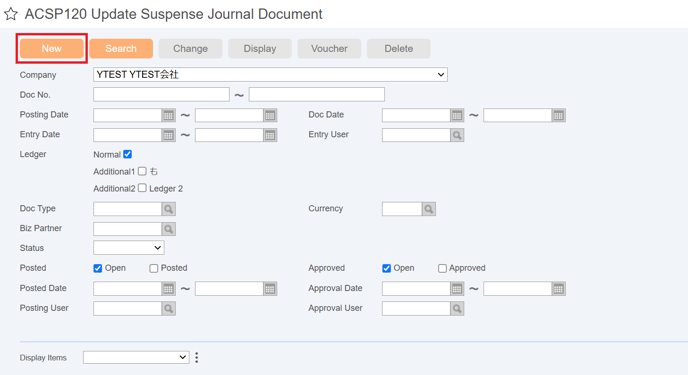This screenshot has height=375, width=688.
Task: Open calendar for Approval Date start field
Action: (457, 289)
